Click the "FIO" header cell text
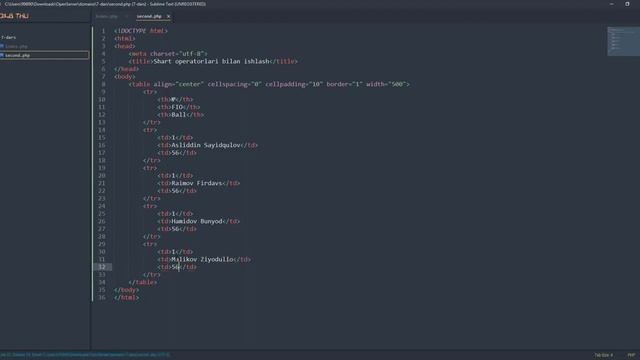The image size is (640, 360). (x=177, y=107)
